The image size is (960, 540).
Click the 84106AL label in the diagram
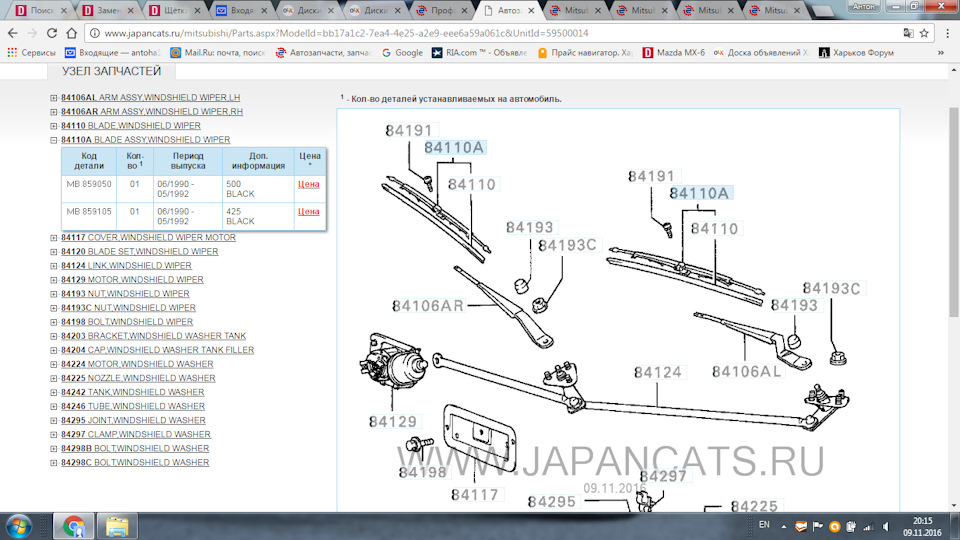tap(746, 372)
